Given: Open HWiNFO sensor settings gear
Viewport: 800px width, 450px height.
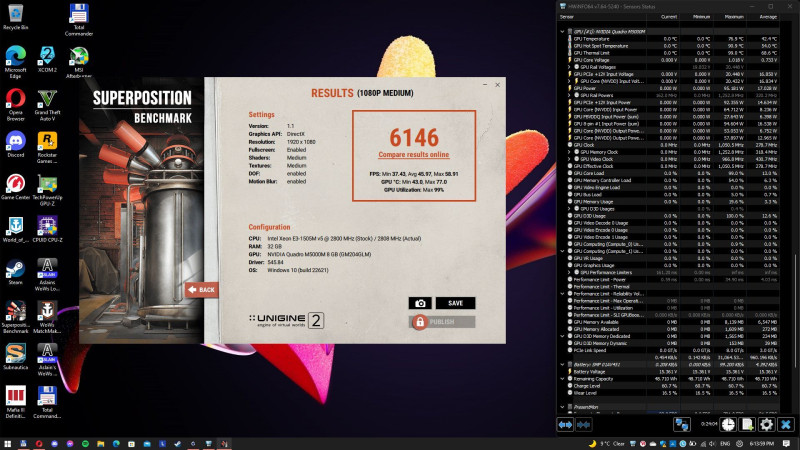Looking at the screenshot, I should pos(766,424).
